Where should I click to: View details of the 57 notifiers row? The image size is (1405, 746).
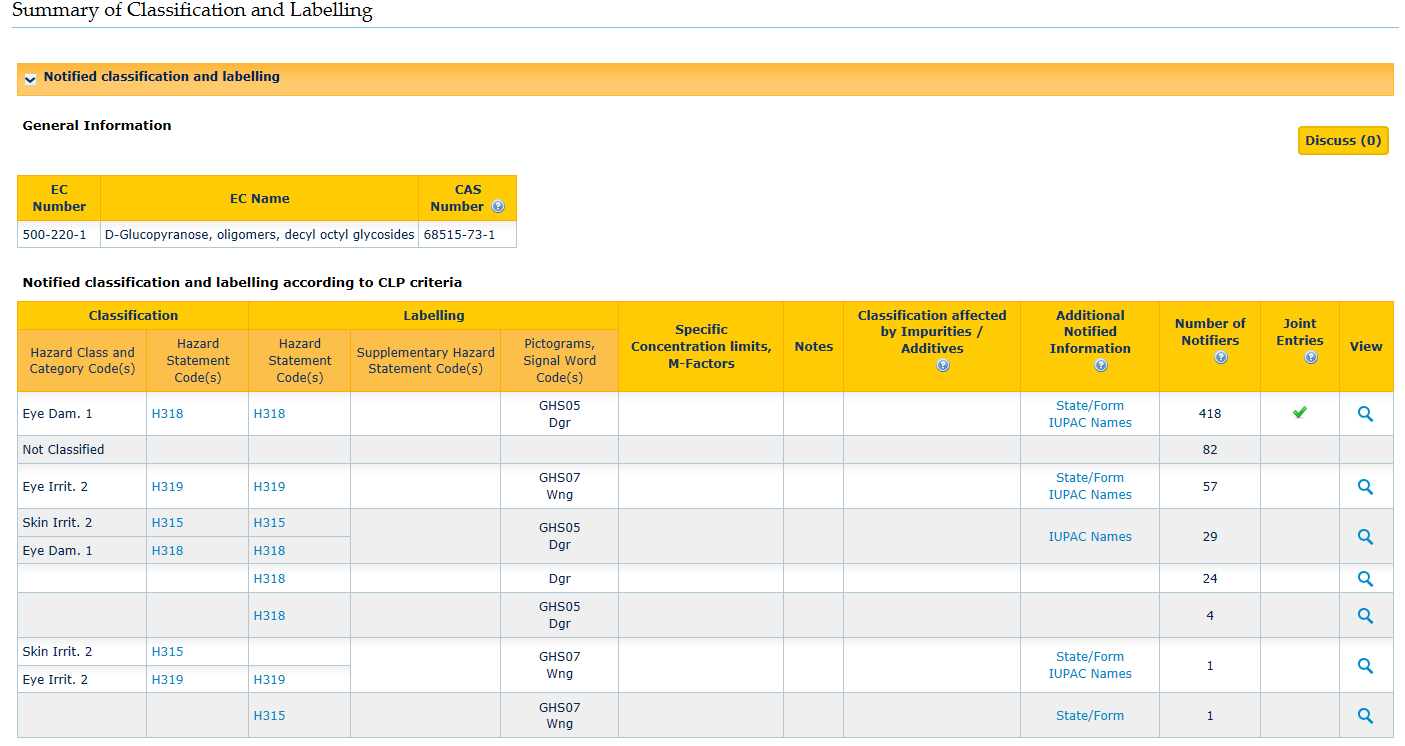(x=1365, y=487)
